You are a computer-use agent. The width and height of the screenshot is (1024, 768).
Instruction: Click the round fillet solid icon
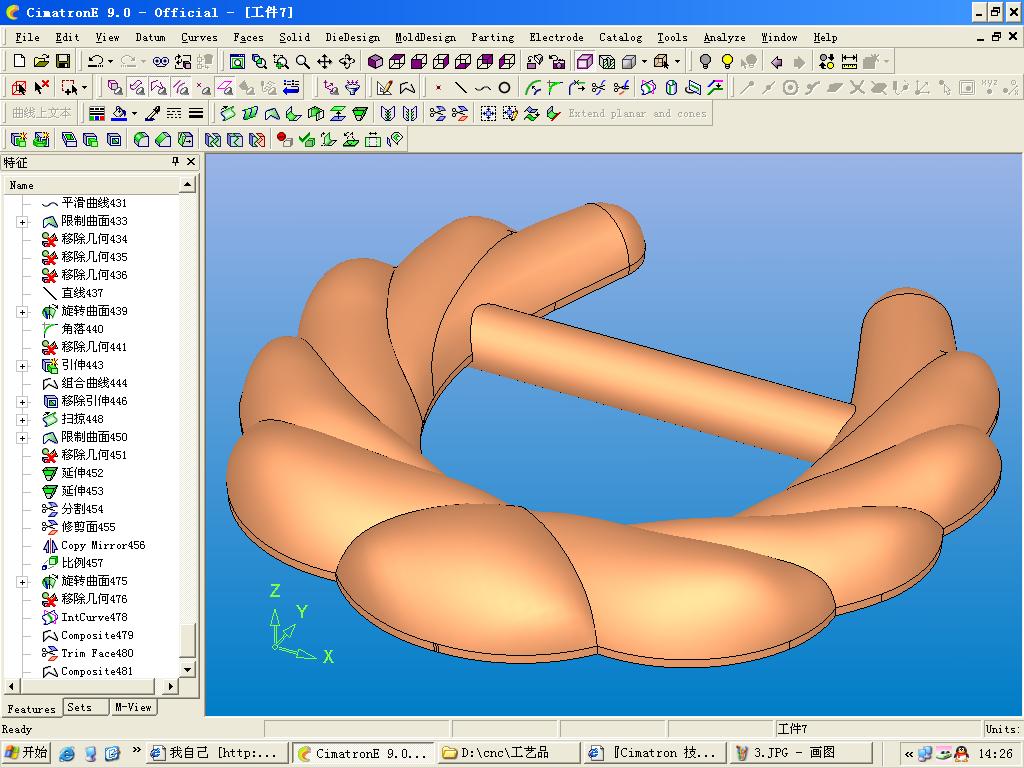coord(141,139)
